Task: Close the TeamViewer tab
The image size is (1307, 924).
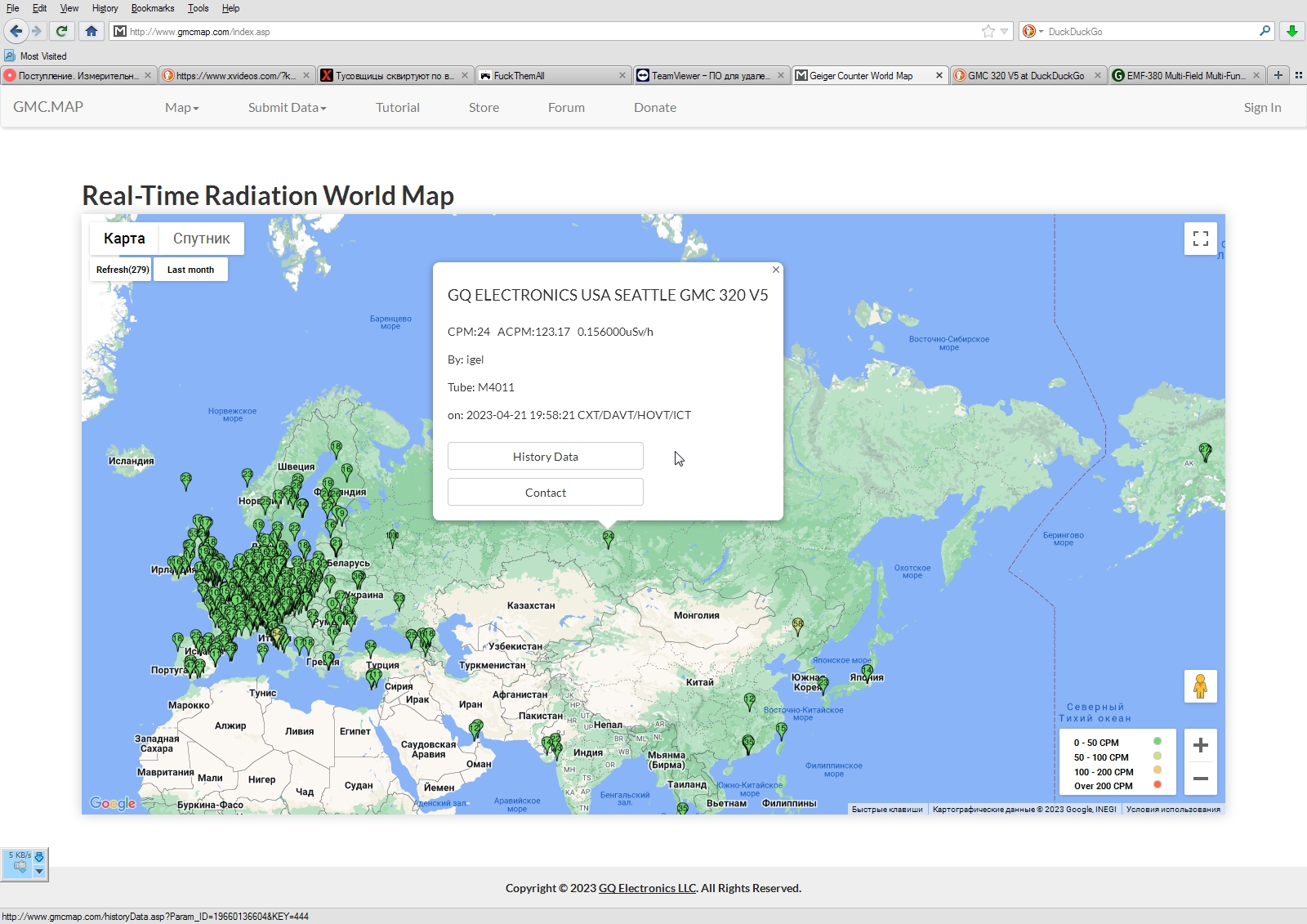Action: tap(780, 75)
